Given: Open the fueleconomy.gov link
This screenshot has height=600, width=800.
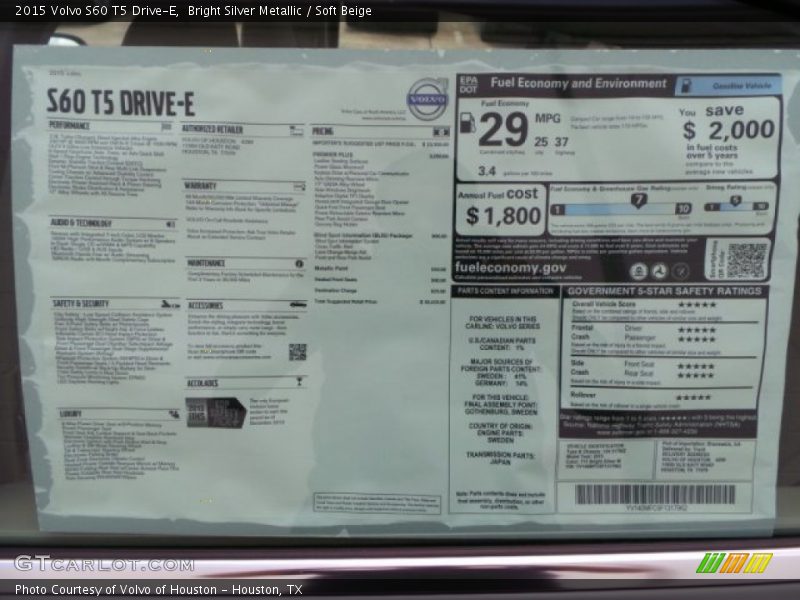Looking at the screenshot, I should click(510, 267).
